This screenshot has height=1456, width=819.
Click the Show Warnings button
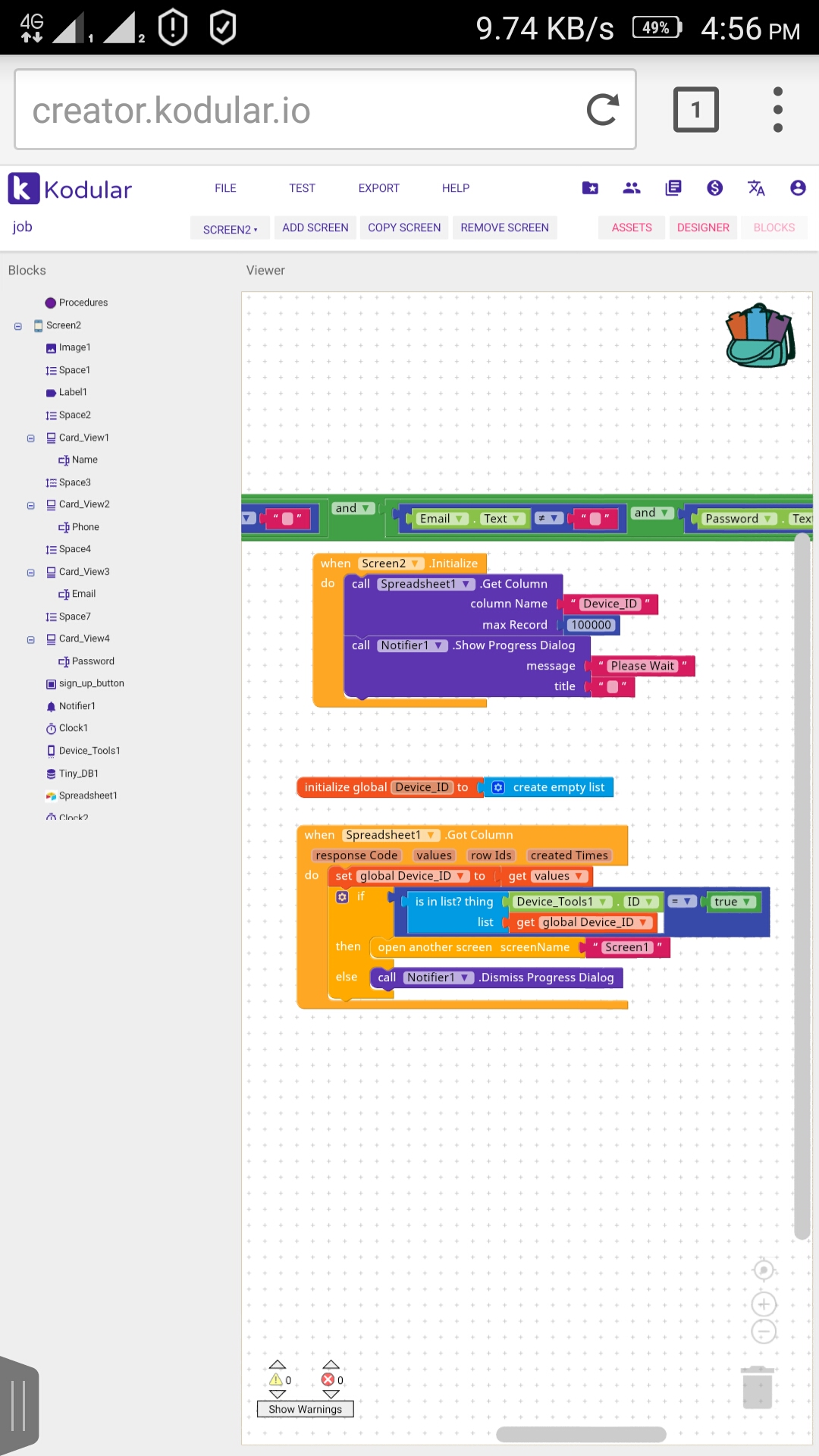[306, 1409]
